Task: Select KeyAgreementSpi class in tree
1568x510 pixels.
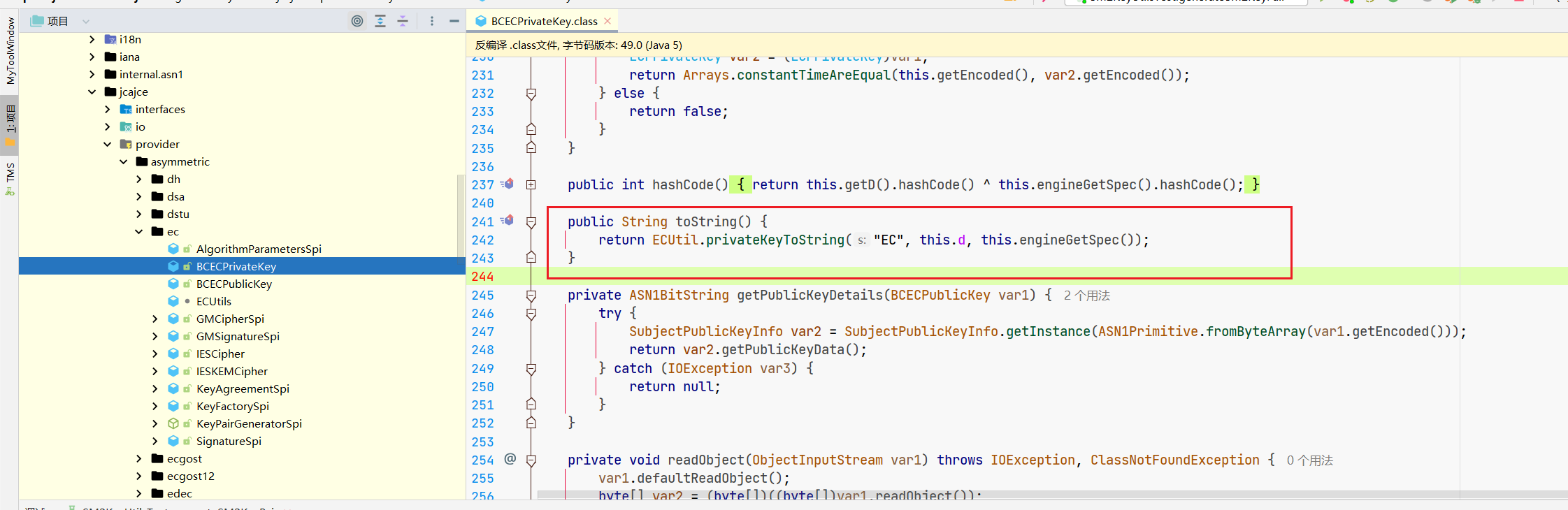Action: coord(243,388)
